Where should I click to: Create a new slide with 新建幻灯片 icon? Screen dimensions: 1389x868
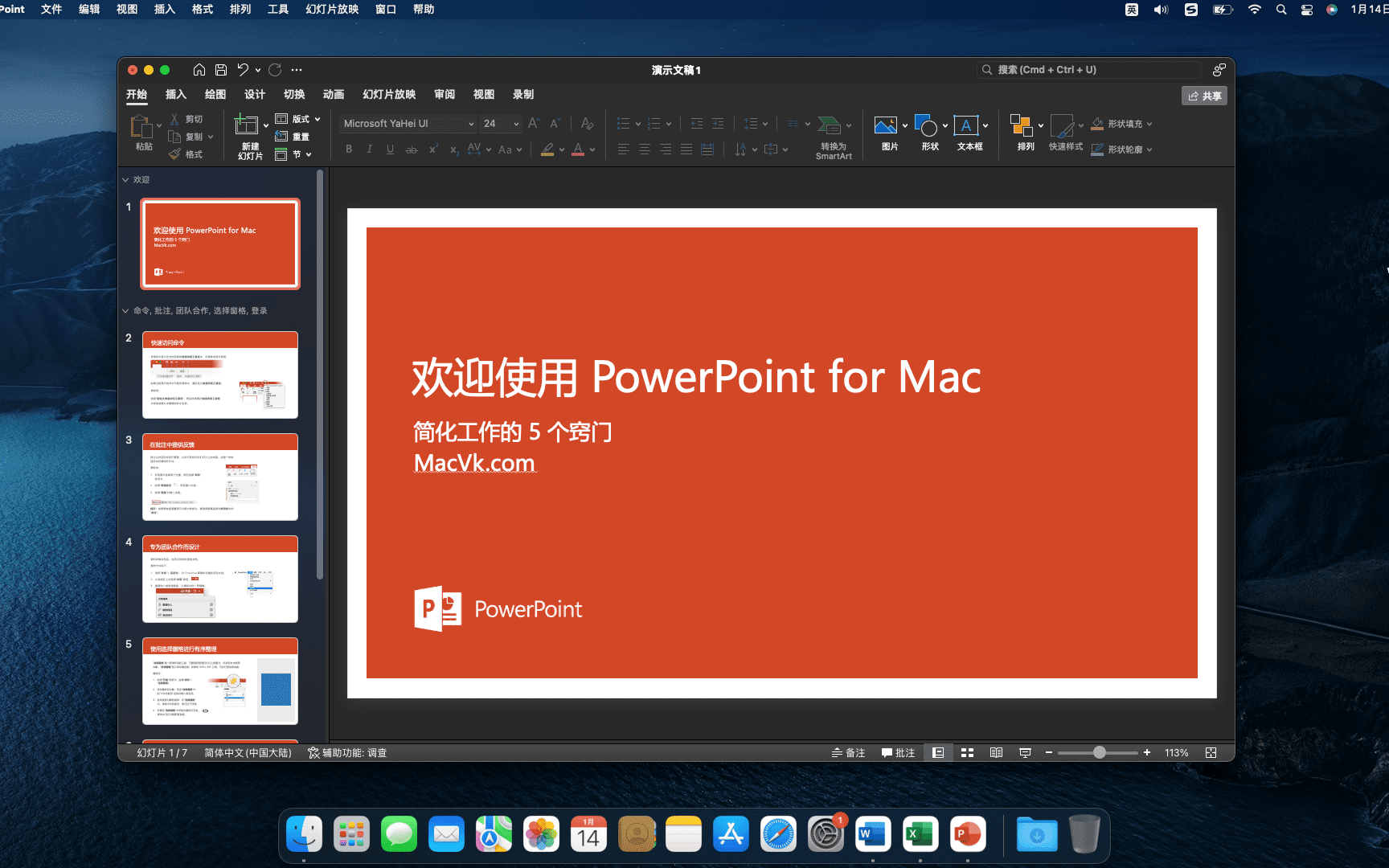[246, 125]
